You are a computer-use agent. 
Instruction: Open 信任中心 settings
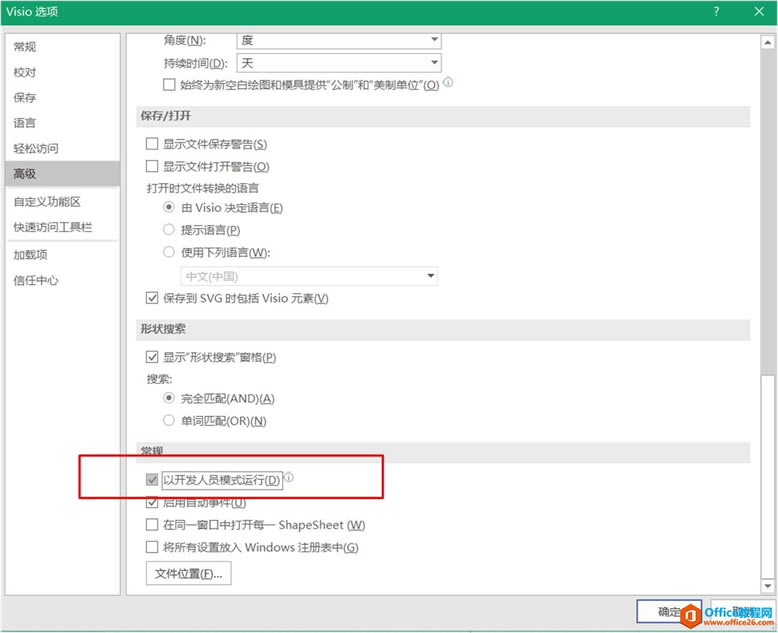63,280
